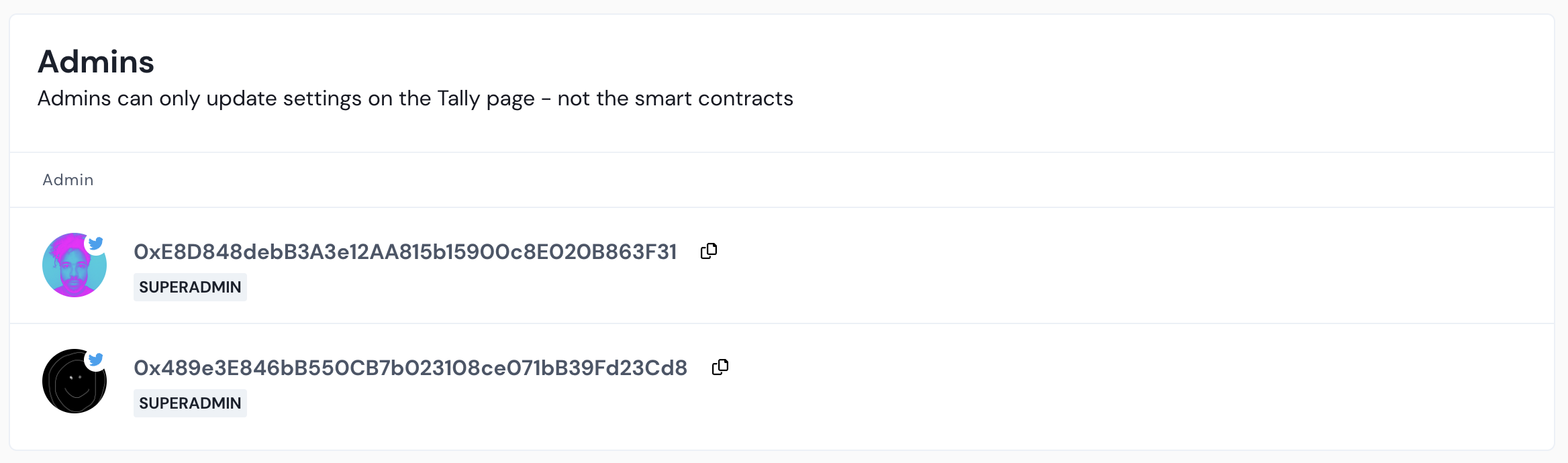The height and width of the screenshot is (463, 1568).
Task: Copy the 0xE8D8…3F31 admin address
Action: 709,251
